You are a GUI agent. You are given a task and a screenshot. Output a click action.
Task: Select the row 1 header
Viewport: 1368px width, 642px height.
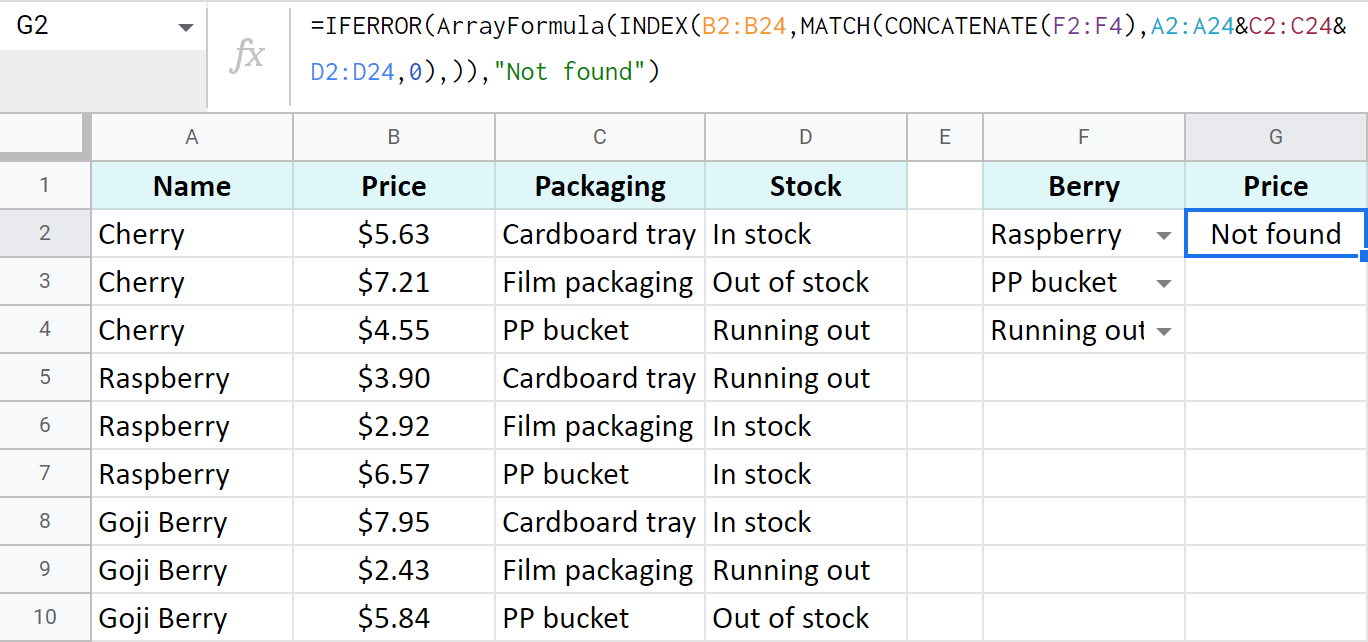pyautogui.click(x=45, y=186)
